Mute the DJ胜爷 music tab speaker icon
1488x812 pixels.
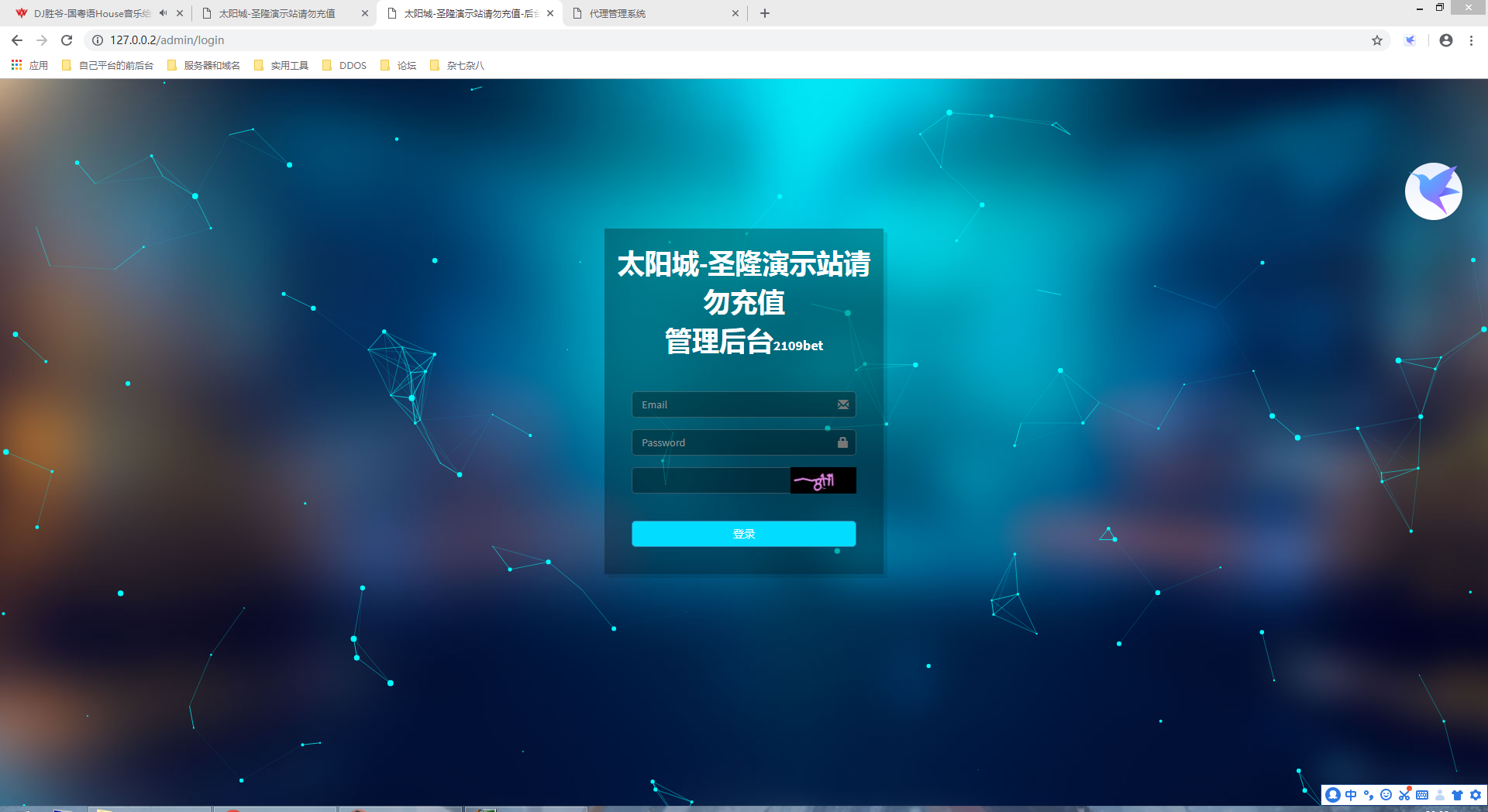coord(162,12)
